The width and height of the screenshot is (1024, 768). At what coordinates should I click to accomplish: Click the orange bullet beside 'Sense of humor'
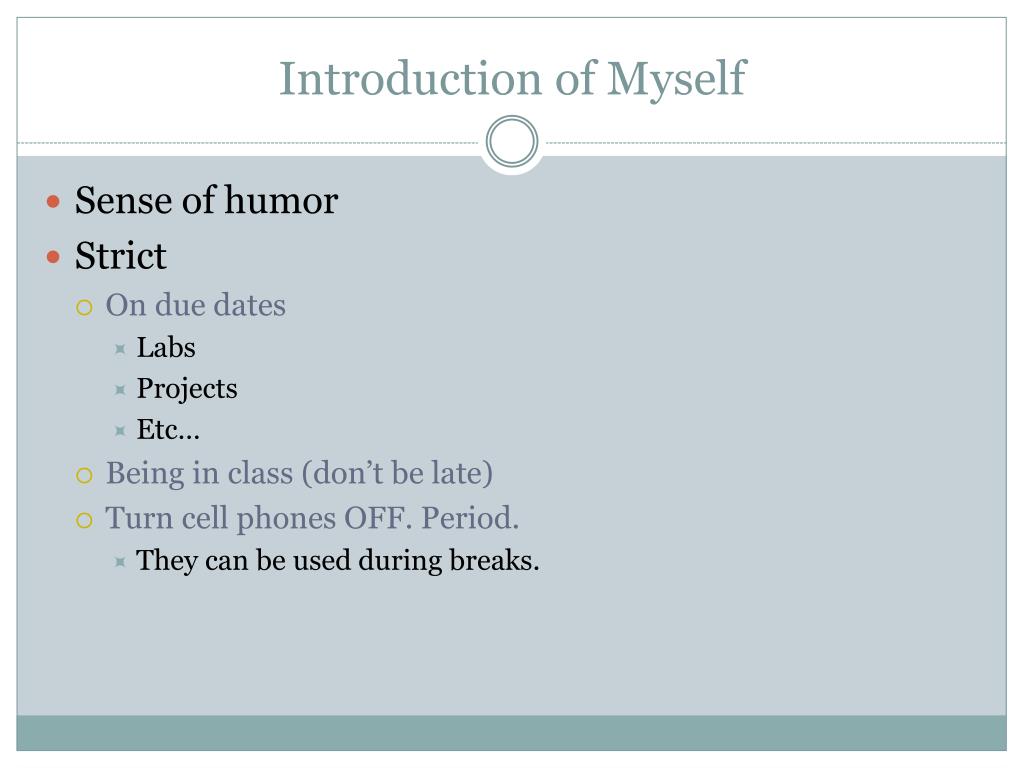point(54,201)
